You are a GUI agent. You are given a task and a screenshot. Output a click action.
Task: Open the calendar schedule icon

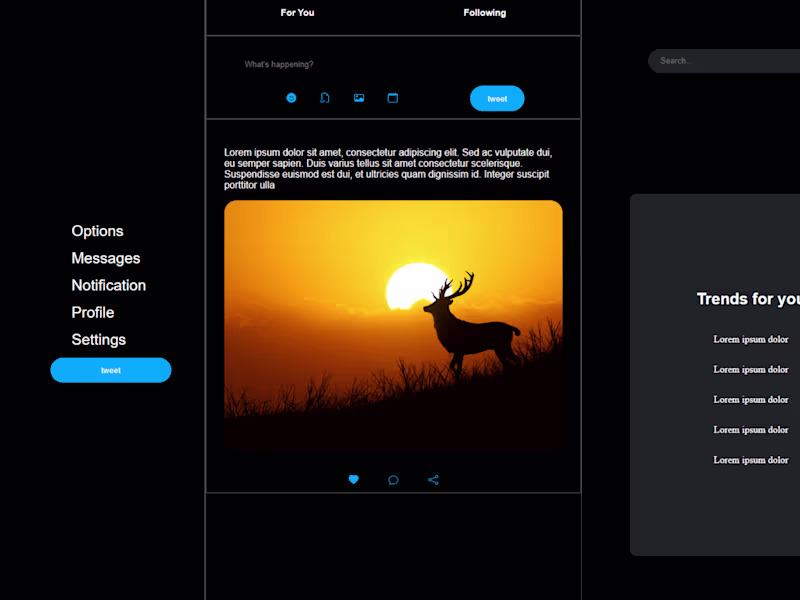pos(393,98)
